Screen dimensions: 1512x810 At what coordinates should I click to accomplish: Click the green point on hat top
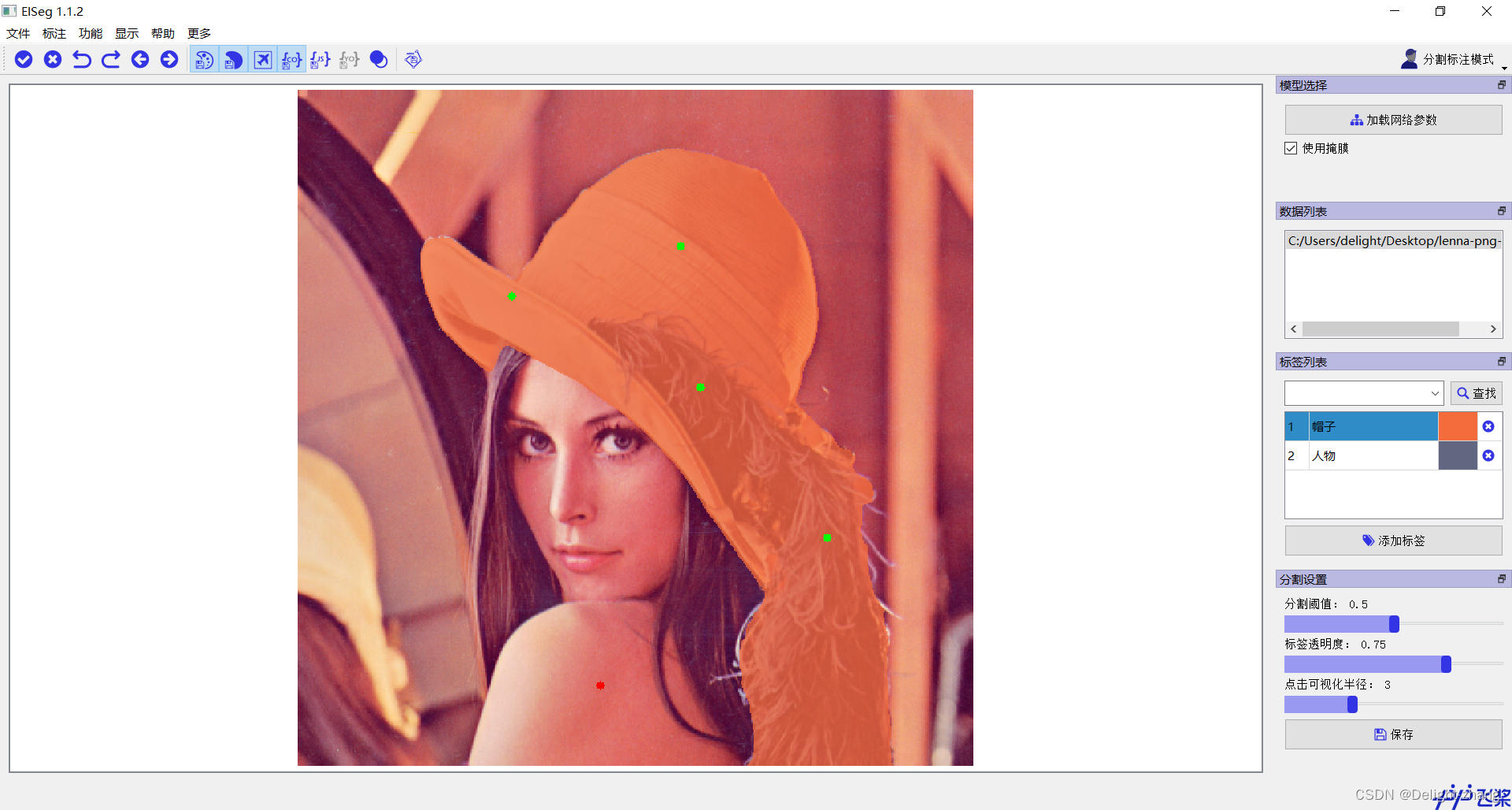pyautogui.click(x=680, y=246)
